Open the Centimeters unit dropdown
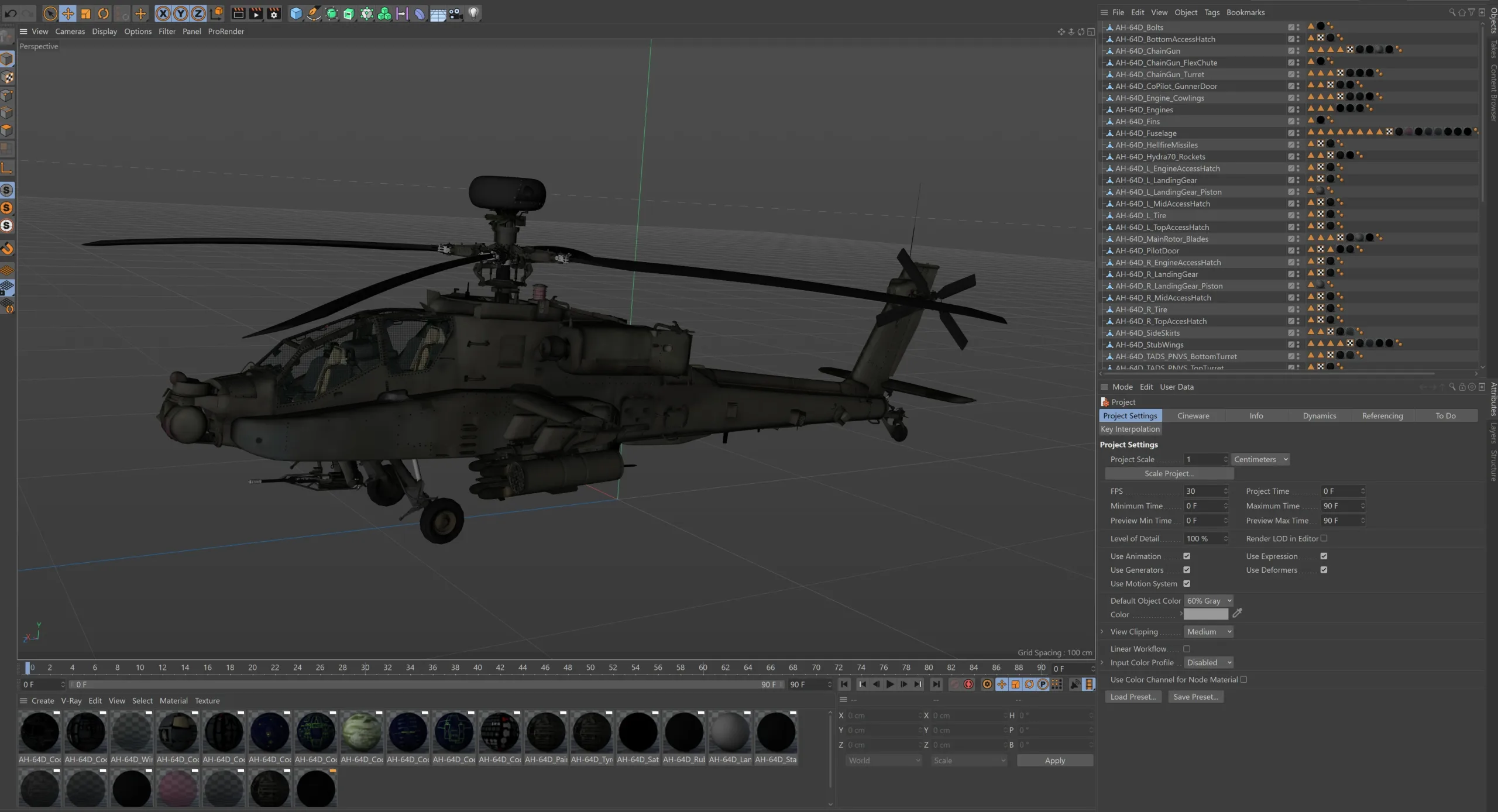The height and width of the screenshot is (812, 1498). pyautogui.click(x=1260, y=459)
